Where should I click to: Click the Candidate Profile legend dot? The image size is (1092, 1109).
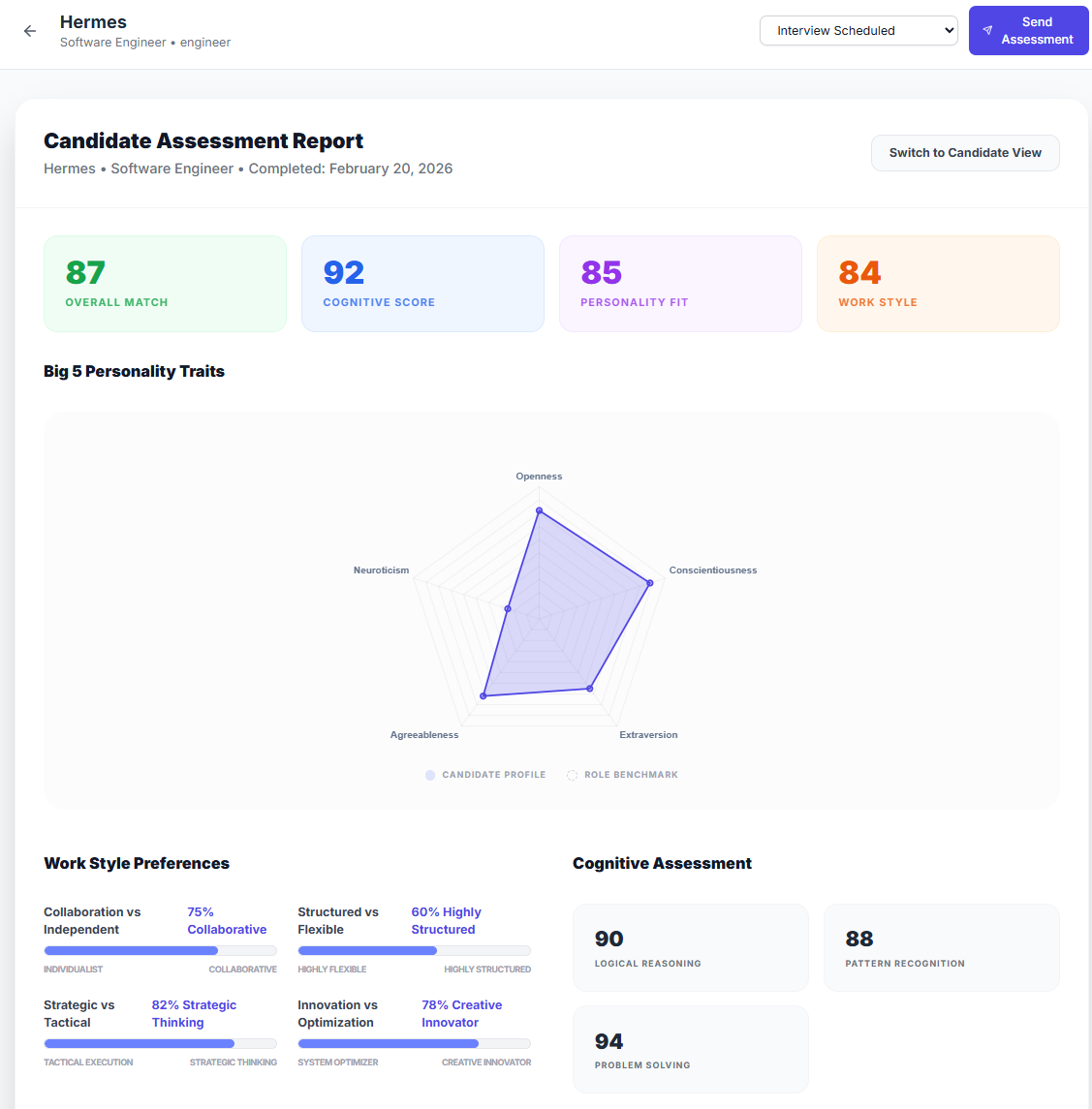click(429, 774)
